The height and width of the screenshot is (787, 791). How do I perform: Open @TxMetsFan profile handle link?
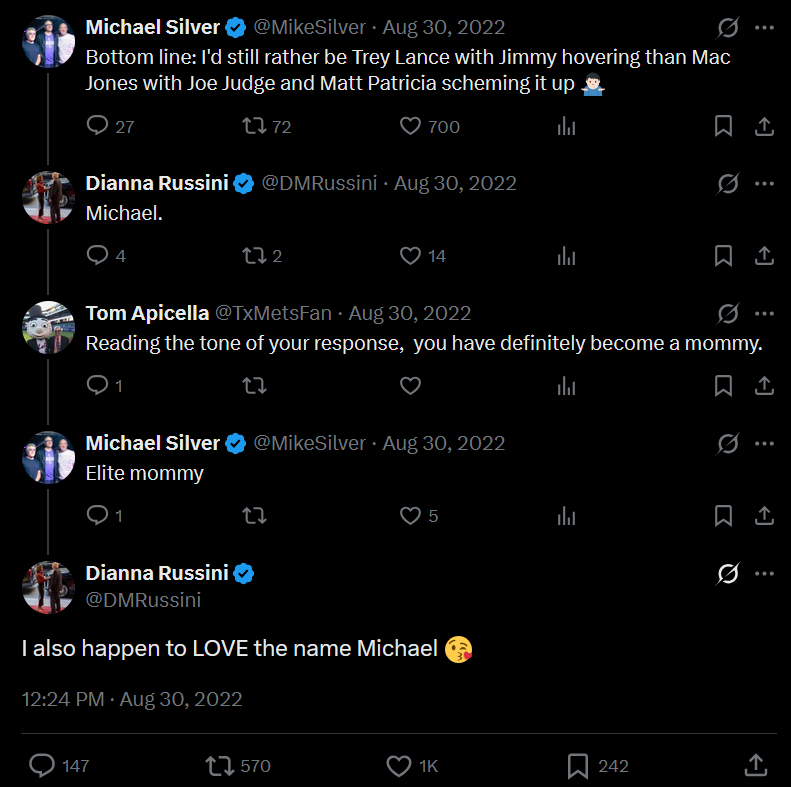click(273, 314)
